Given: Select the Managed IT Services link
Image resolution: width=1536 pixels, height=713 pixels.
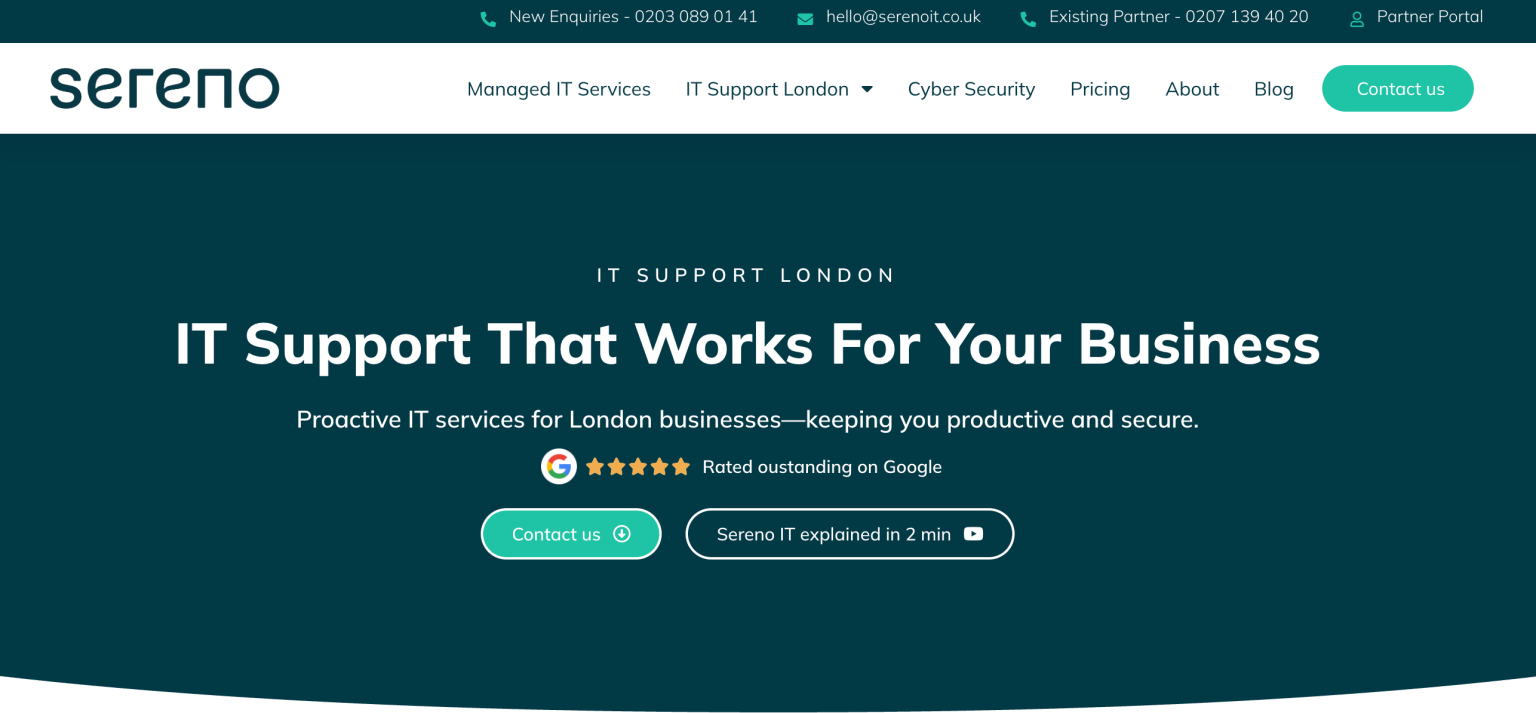Looking at the screenshot, I should coord(558,89).
